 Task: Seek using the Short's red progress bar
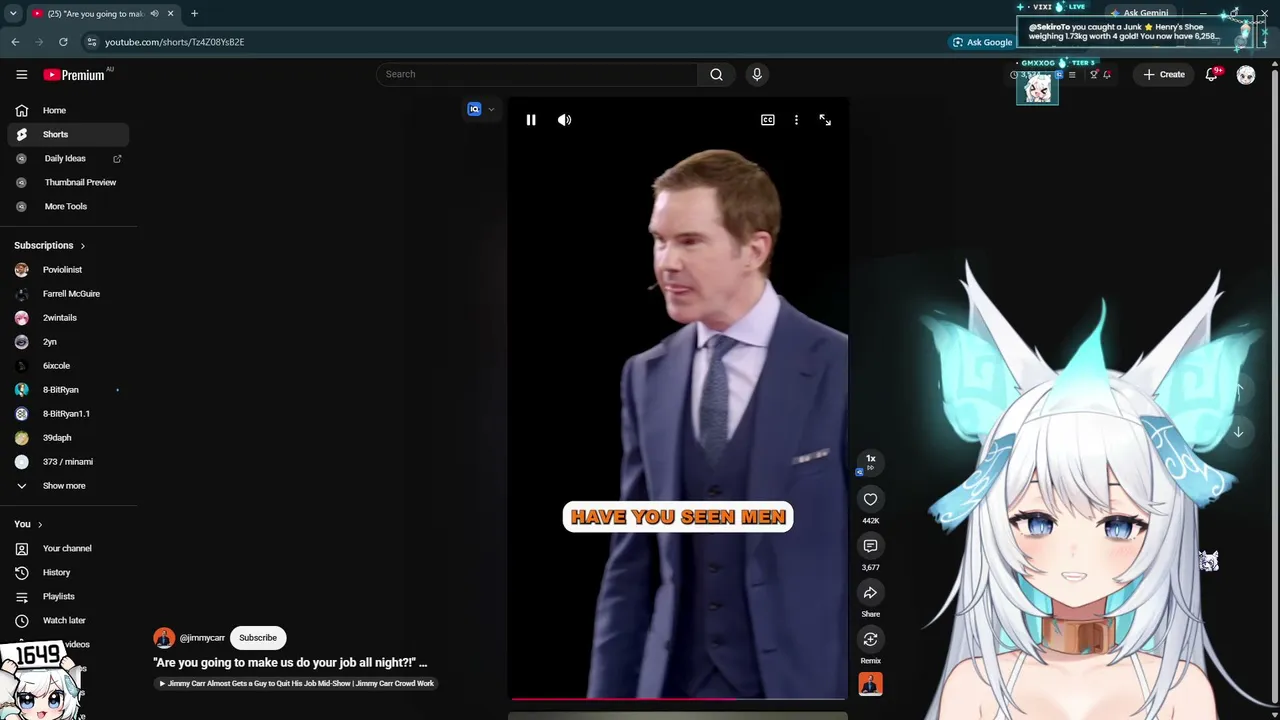tap(678, 699)
